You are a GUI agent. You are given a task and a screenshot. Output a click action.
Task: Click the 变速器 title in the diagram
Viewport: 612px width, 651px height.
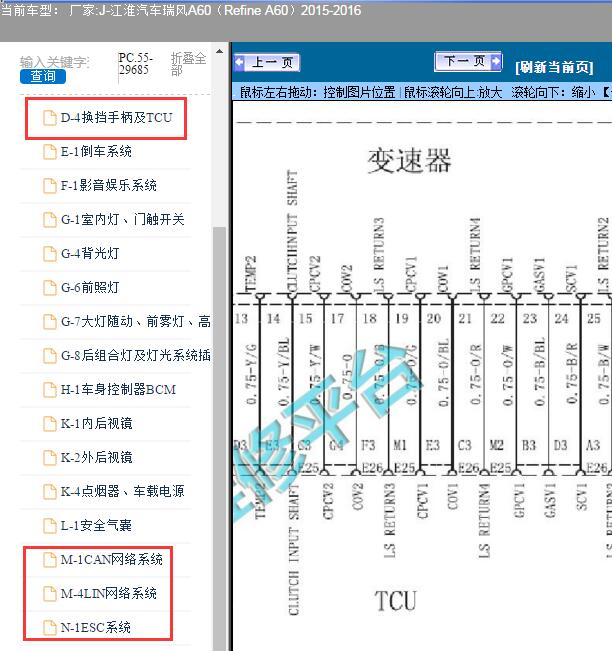(409, 161)
